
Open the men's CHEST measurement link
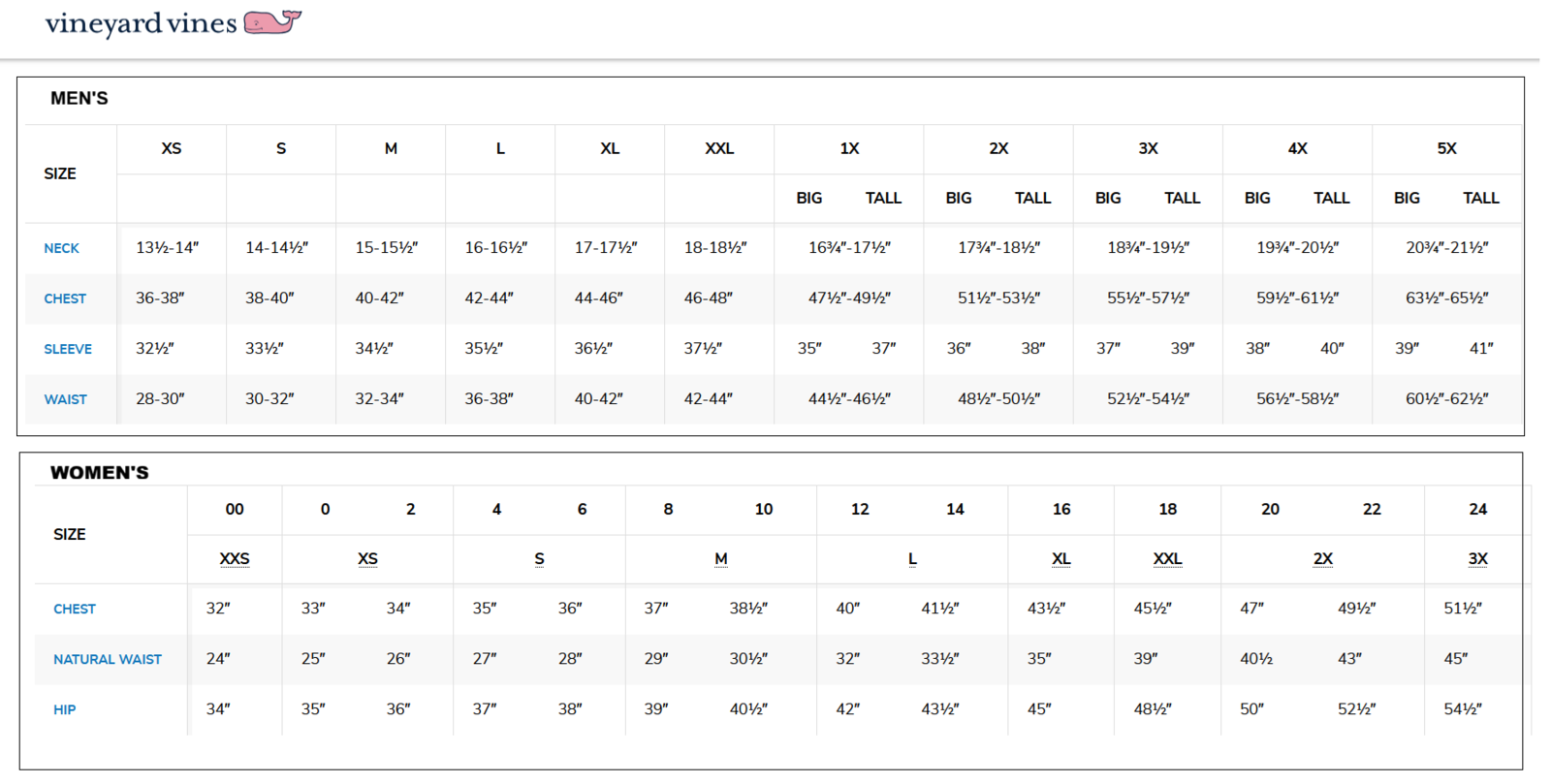point(65,298)
